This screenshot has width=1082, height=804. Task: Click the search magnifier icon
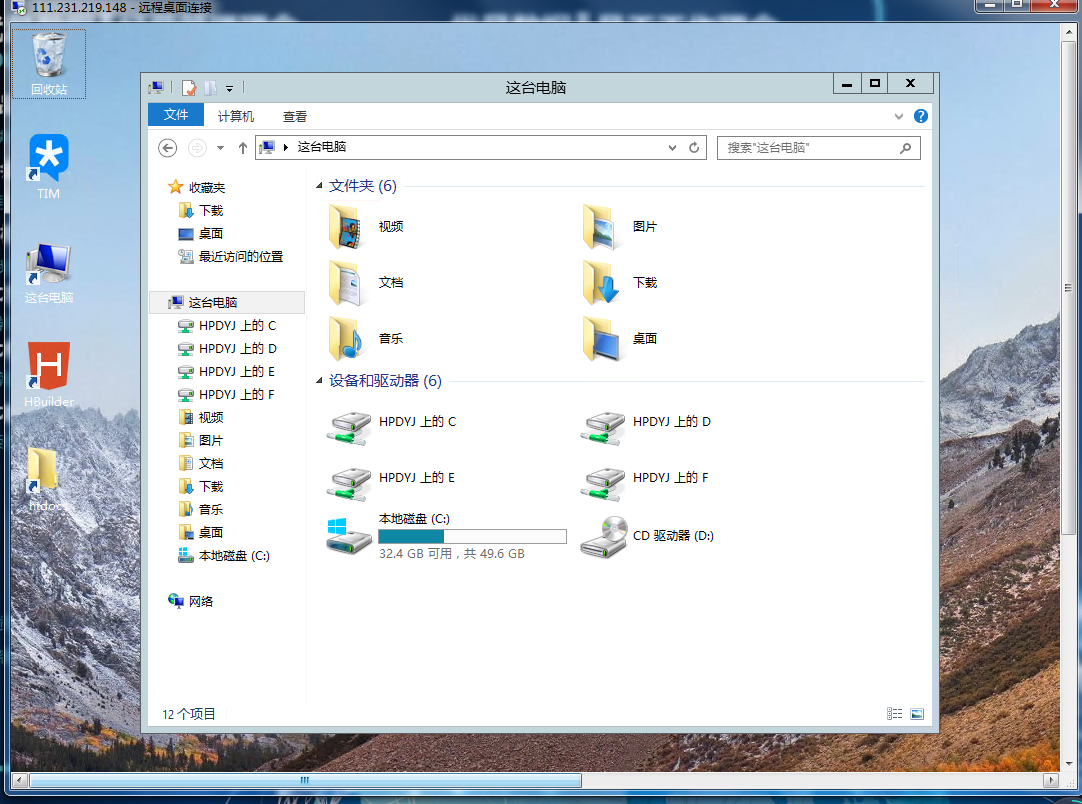[905, 148]
